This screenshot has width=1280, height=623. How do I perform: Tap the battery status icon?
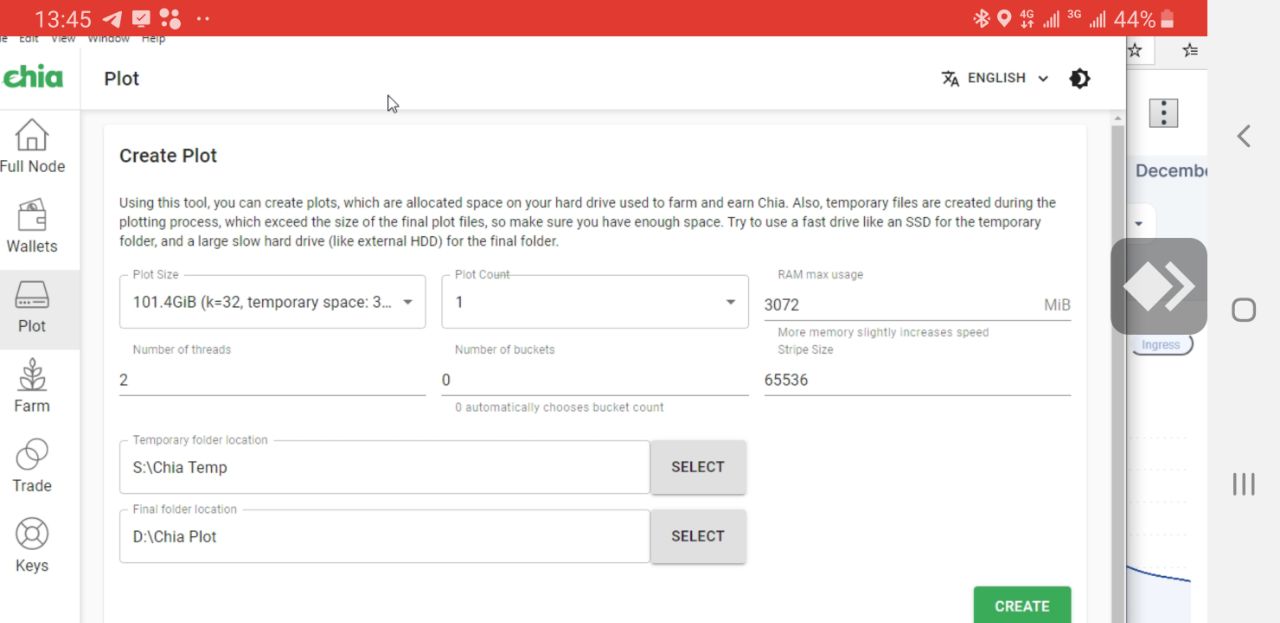tap(1167, 19)
